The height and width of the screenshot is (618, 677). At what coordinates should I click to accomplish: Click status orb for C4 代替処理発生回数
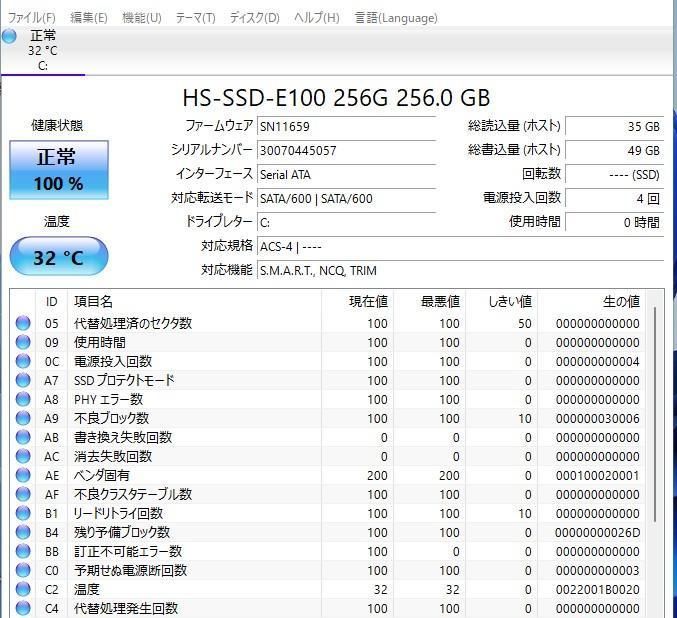tap(23, 608)
